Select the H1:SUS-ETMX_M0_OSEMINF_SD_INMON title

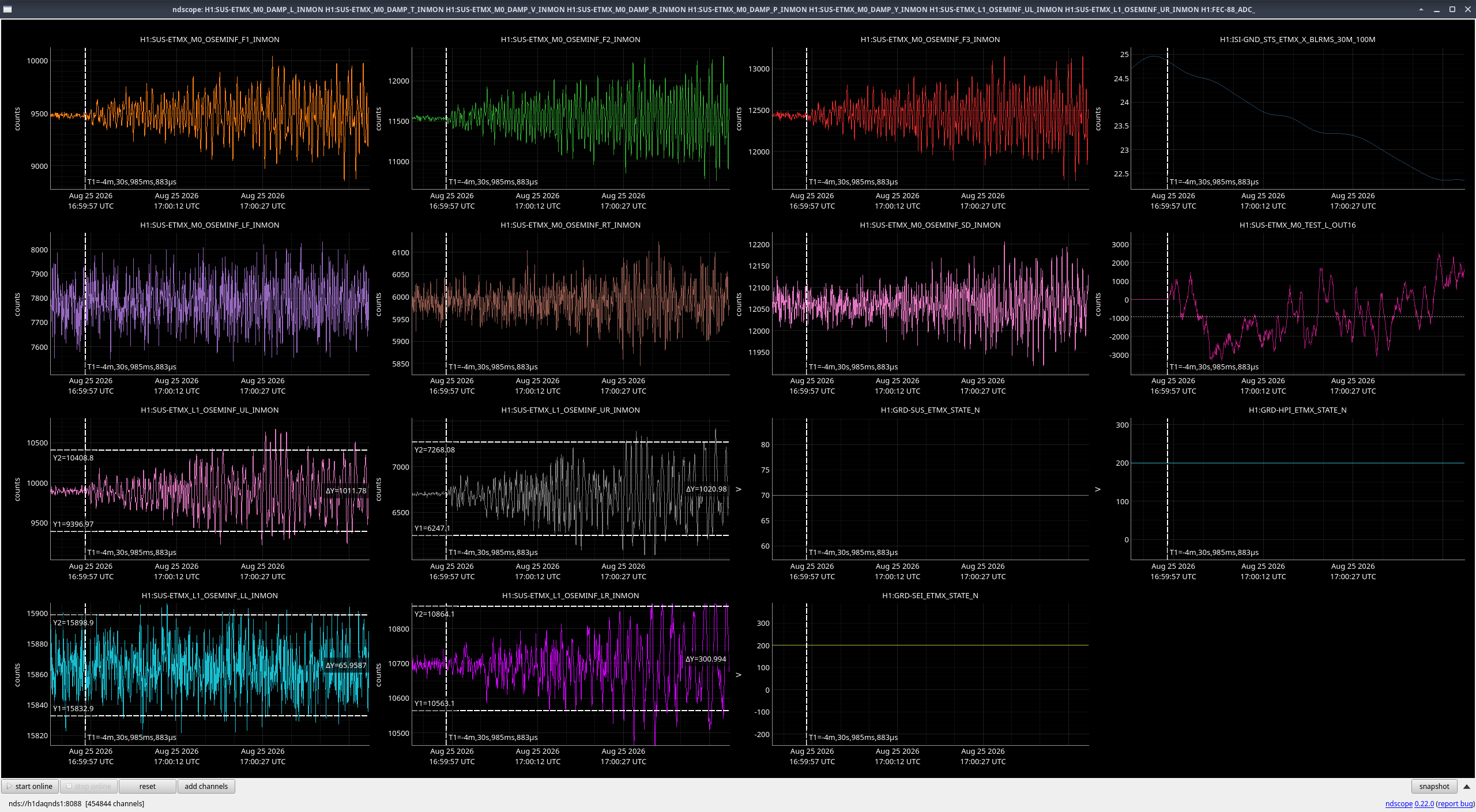(x=930, y=225)
